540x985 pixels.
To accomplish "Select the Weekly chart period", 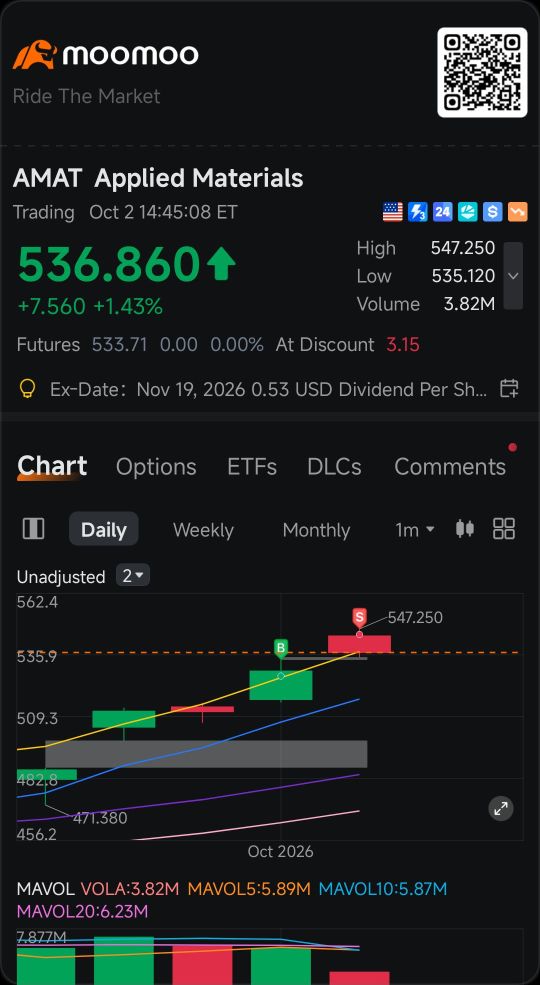I will tap(203, 530).
